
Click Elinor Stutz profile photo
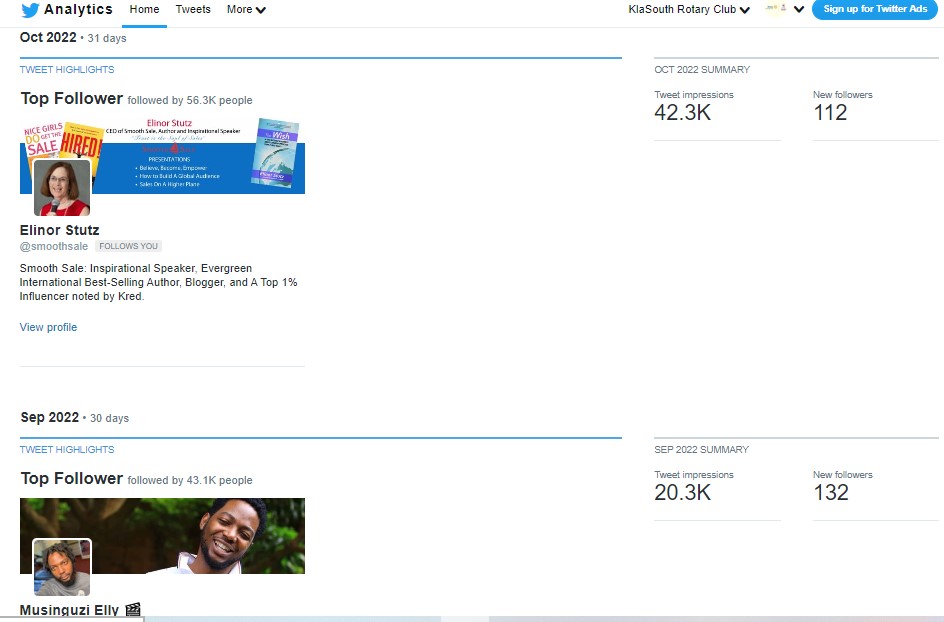pyautogui.click(x=62, y=188)
